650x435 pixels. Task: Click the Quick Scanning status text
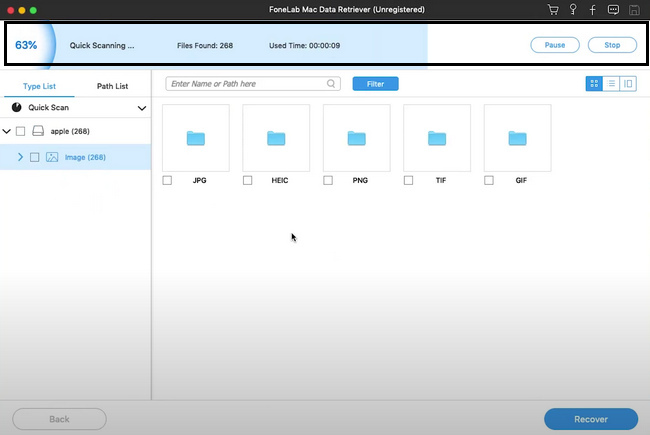102,46
